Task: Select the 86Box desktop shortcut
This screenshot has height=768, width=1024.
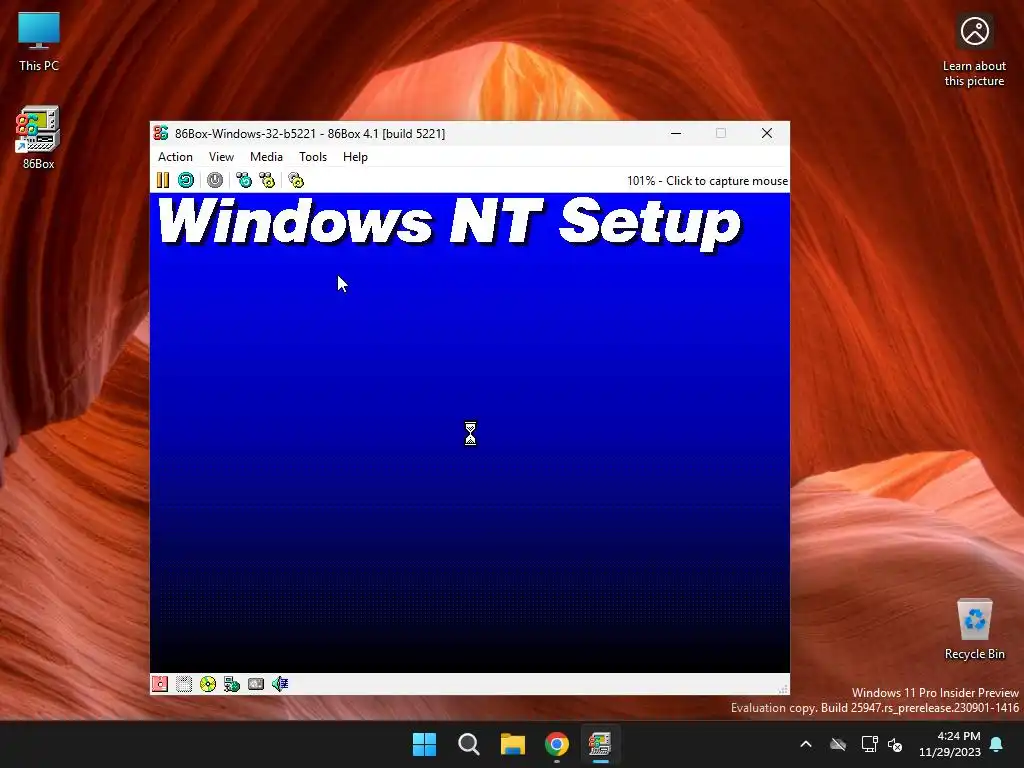Action: pyautogui.click(x=39, y=138)
